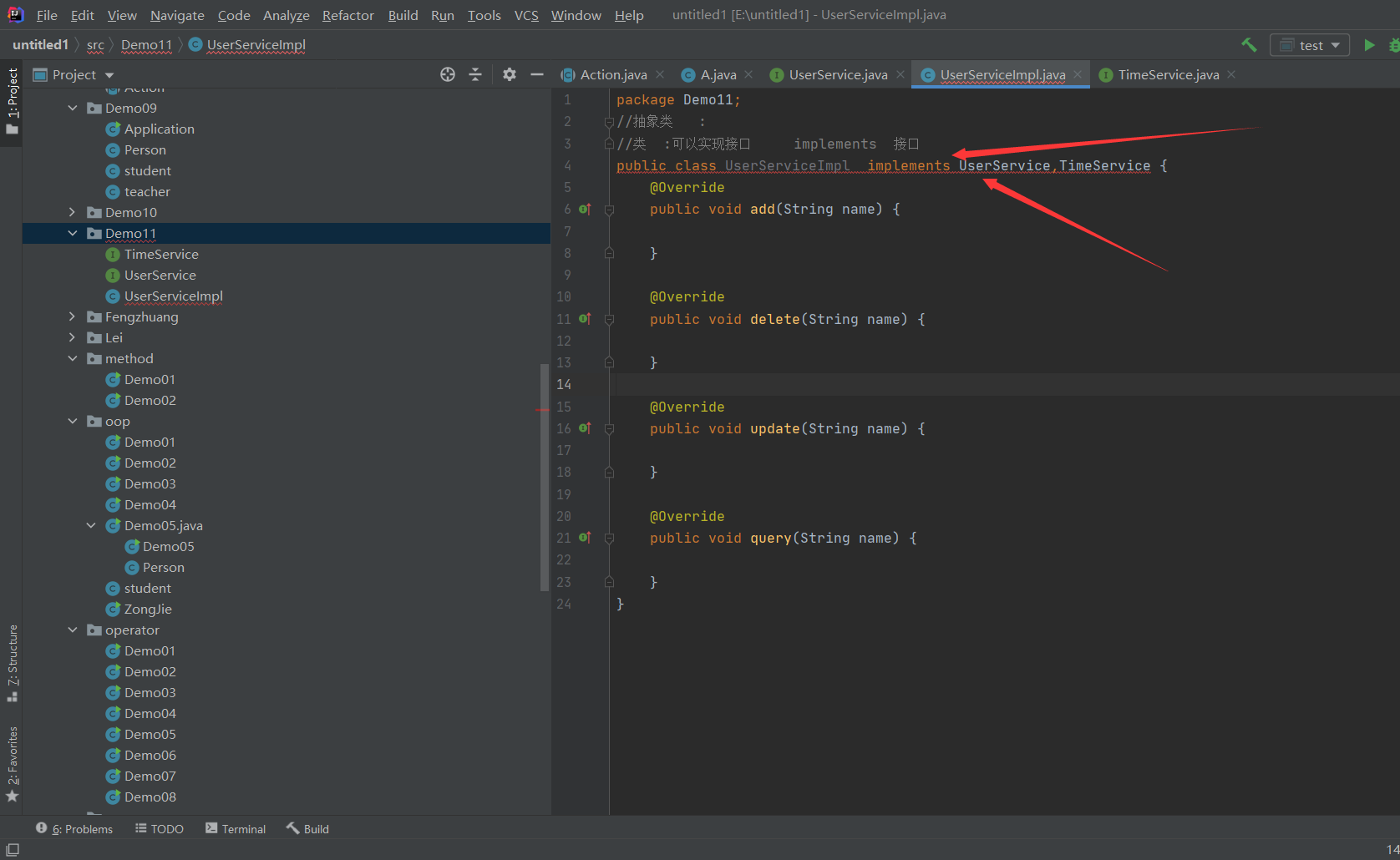This screenshot has height=860, width=1400.
Task: Open the Problems tool window
Action: point(74,828)
